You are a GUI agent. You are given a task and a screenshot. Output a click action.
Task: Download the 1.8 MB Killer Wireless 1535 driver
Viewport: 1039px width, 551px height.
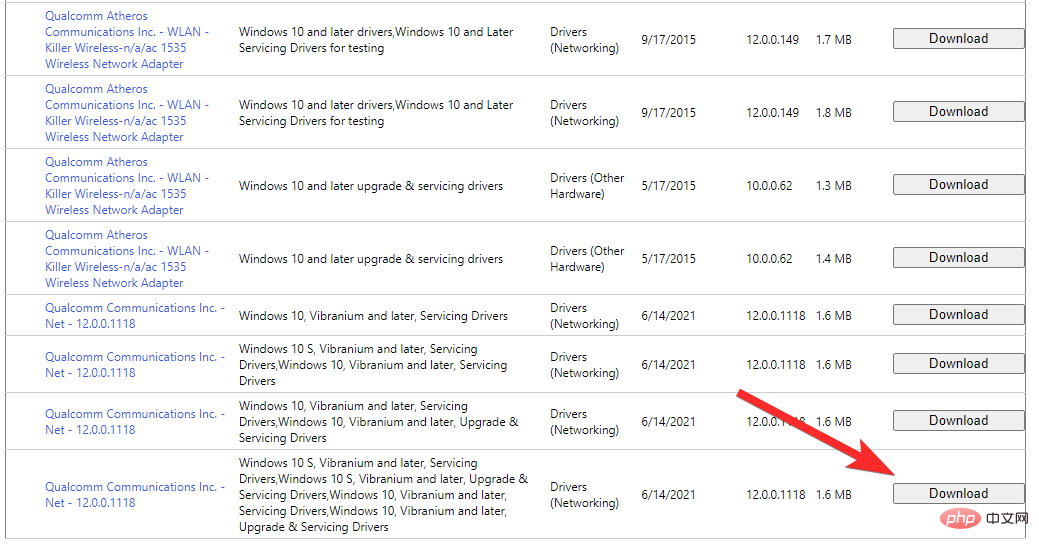point(958,111)
